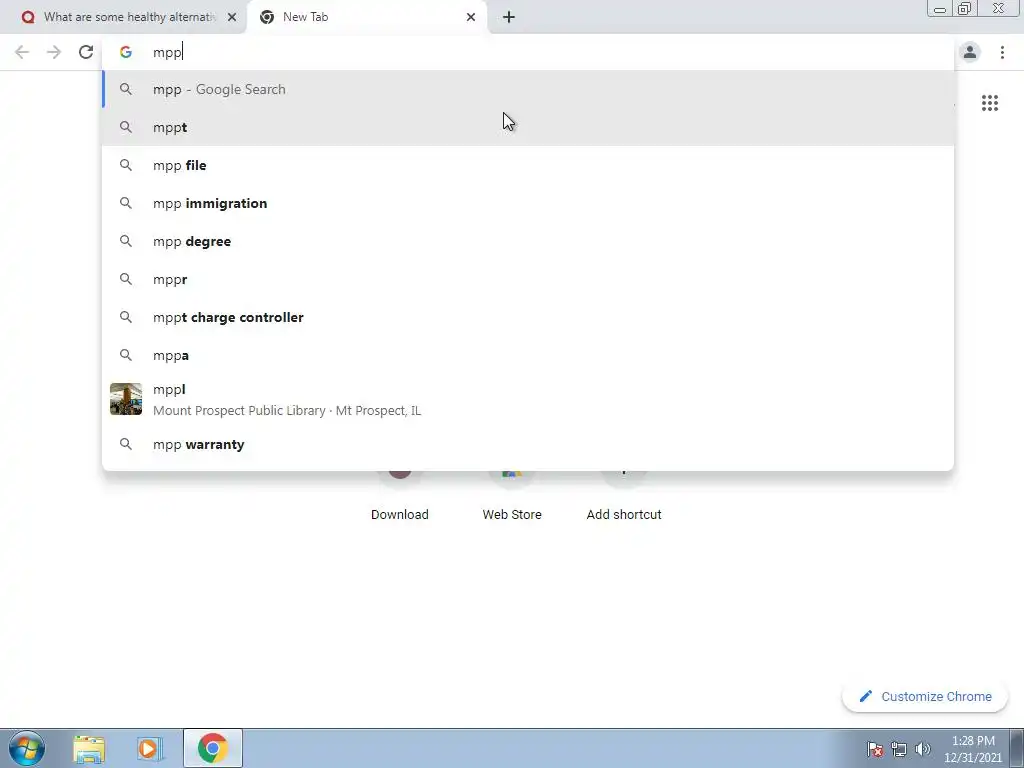Screen dimensions: 1024x768
Task: Click the Show desktop strip
Action: tap(1017, 748)
